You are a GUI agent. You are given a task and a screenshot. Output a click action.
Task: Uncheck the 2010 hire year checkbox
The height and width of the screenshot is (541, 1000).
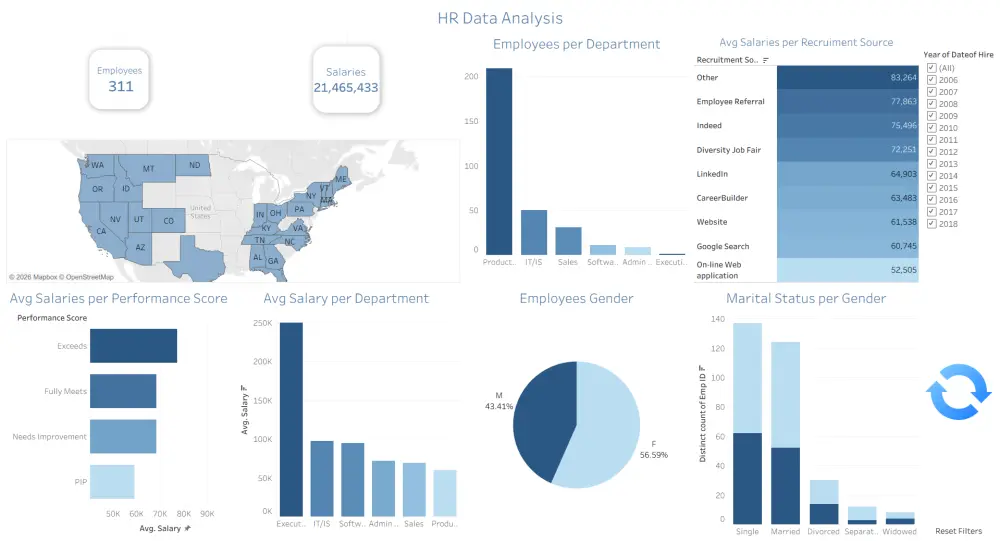pos(932,128)
